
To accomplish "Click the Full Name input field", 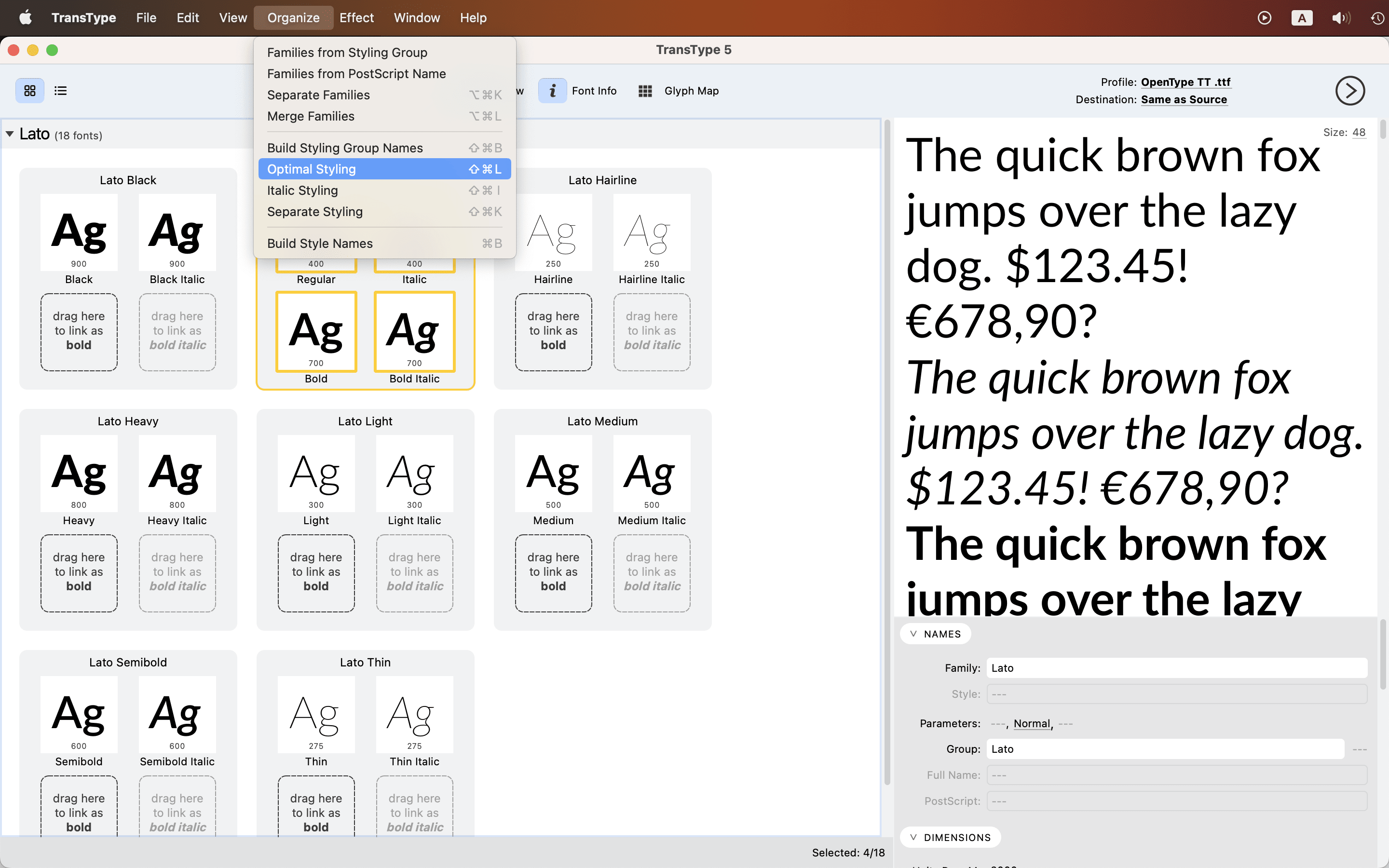I will 1177,775.
